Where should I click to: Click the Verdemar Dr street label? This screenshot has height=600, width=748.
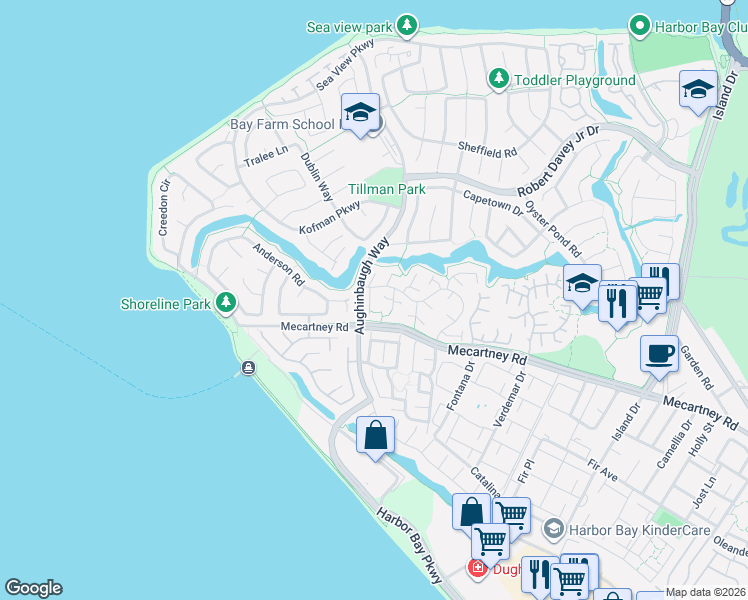pyautogui.click(x=509, y=399)
